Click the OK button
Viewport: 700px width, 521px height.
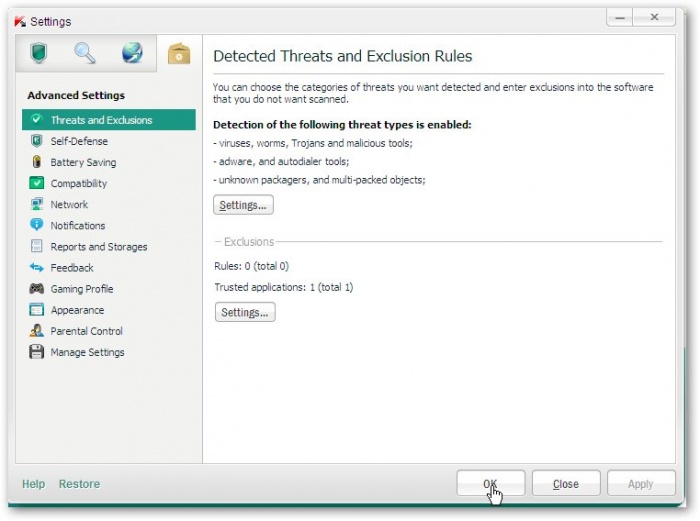(x=490, y=483)
